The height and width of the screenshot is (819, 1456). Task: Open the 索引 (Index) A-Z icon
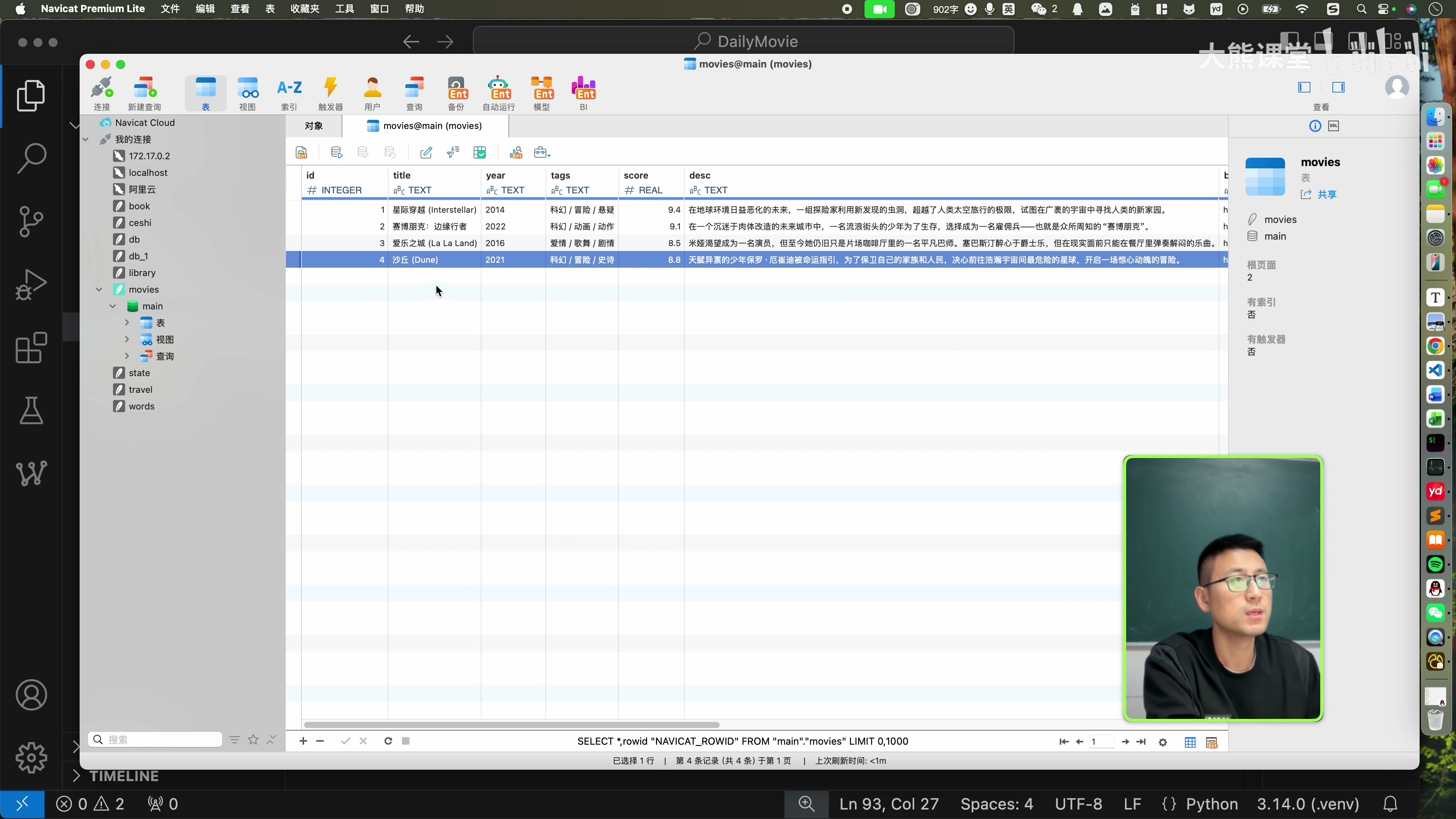pyautogui.click(x=289, y=93)
